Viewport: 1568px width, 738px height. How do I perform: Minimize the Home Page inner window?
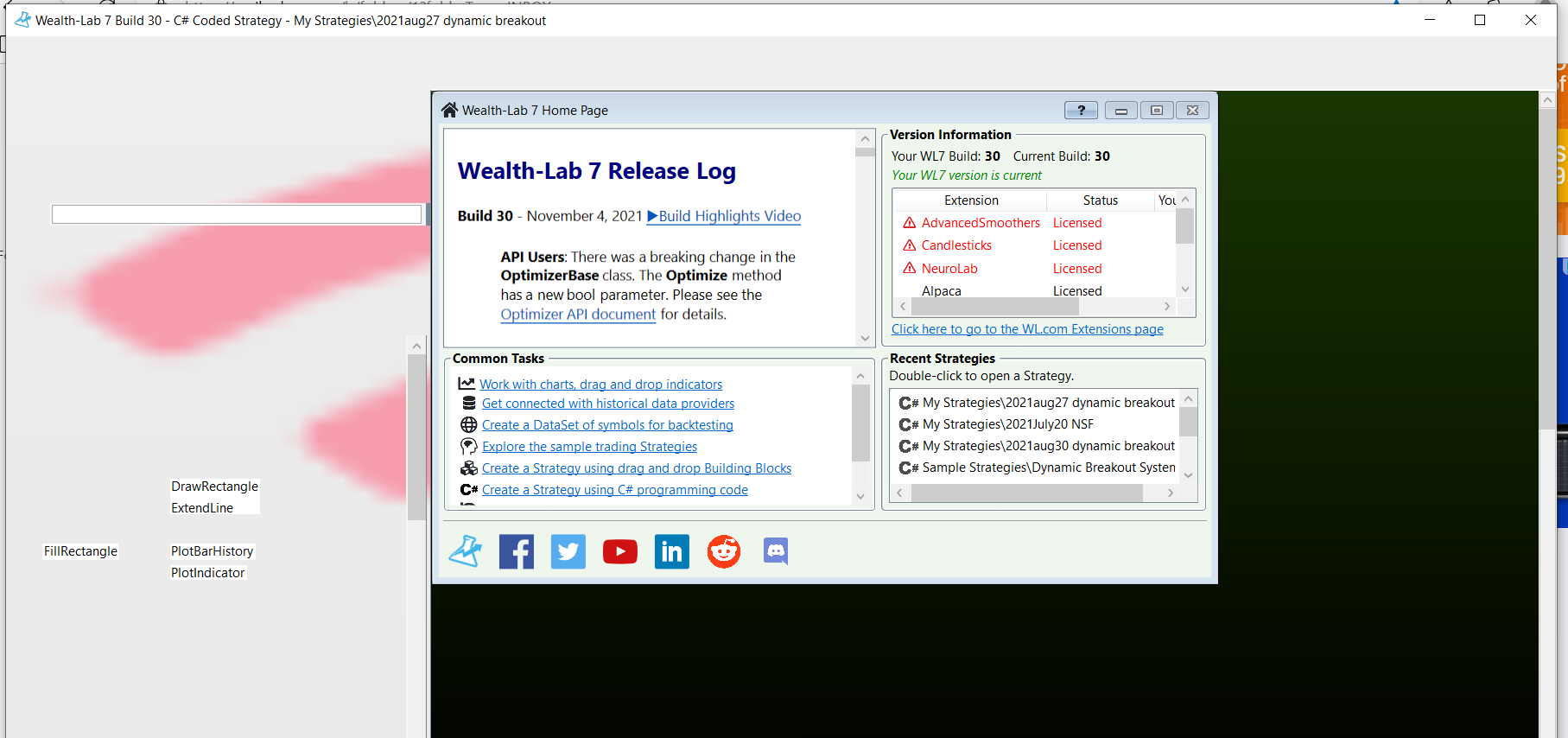(1121, 110)
